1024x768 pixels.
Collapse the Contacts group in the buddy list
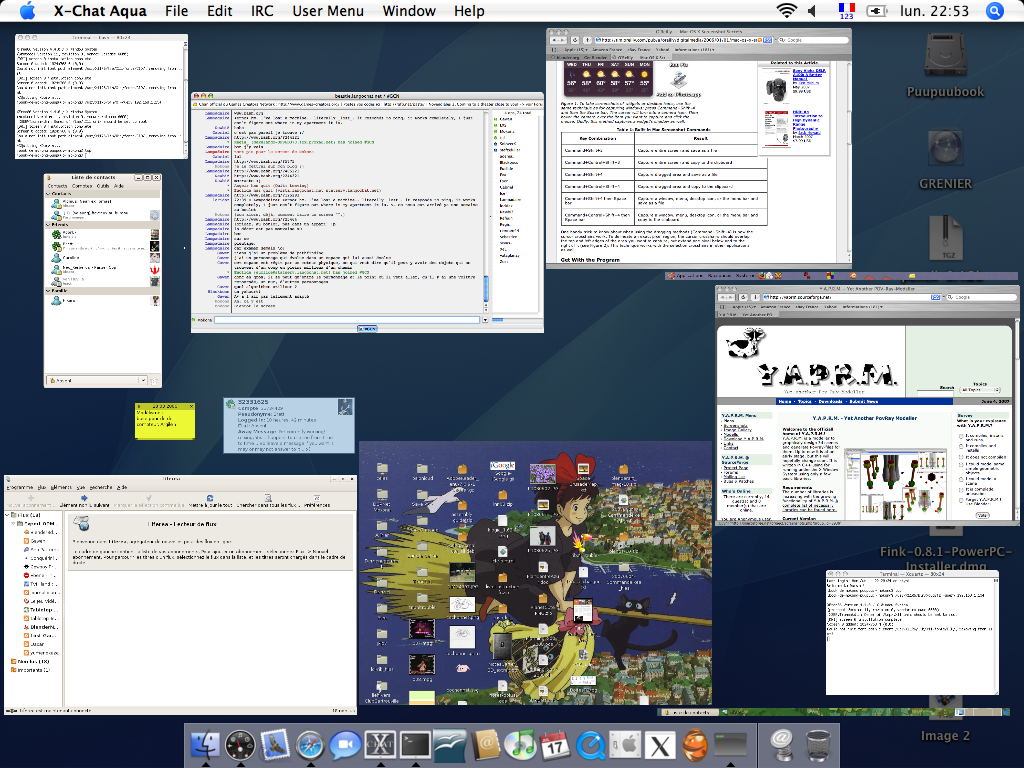point(48,194)
